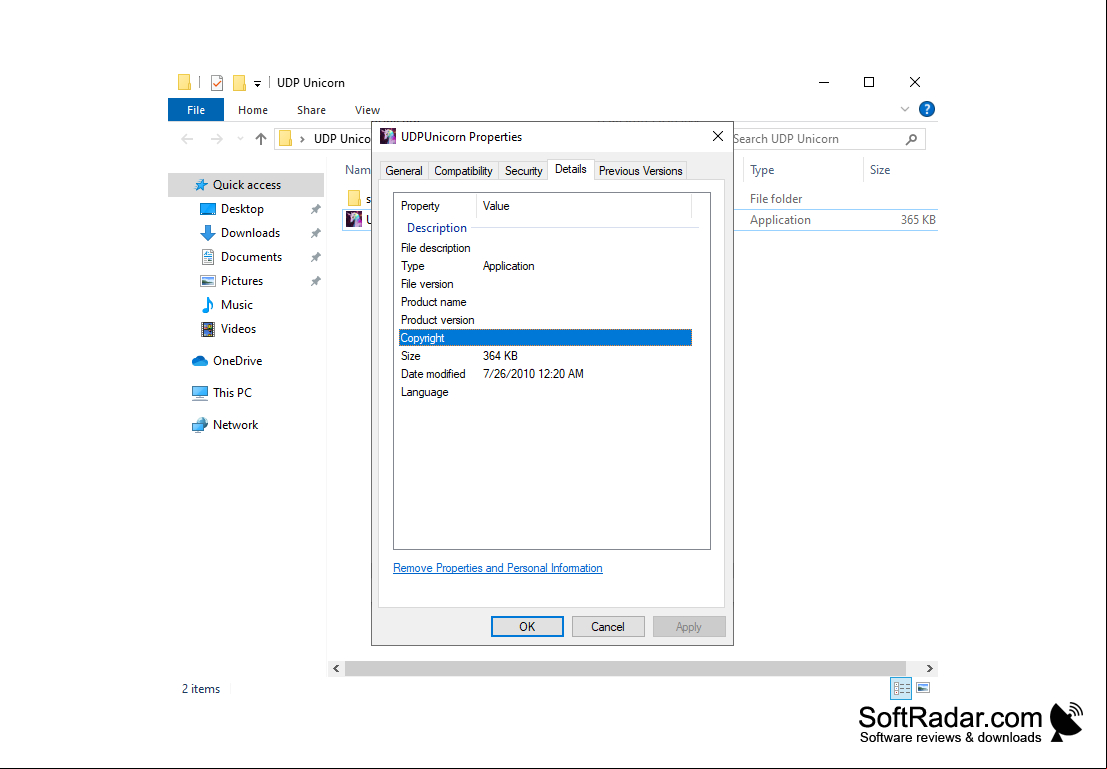Select the Product name row

[x=545, y=302]
